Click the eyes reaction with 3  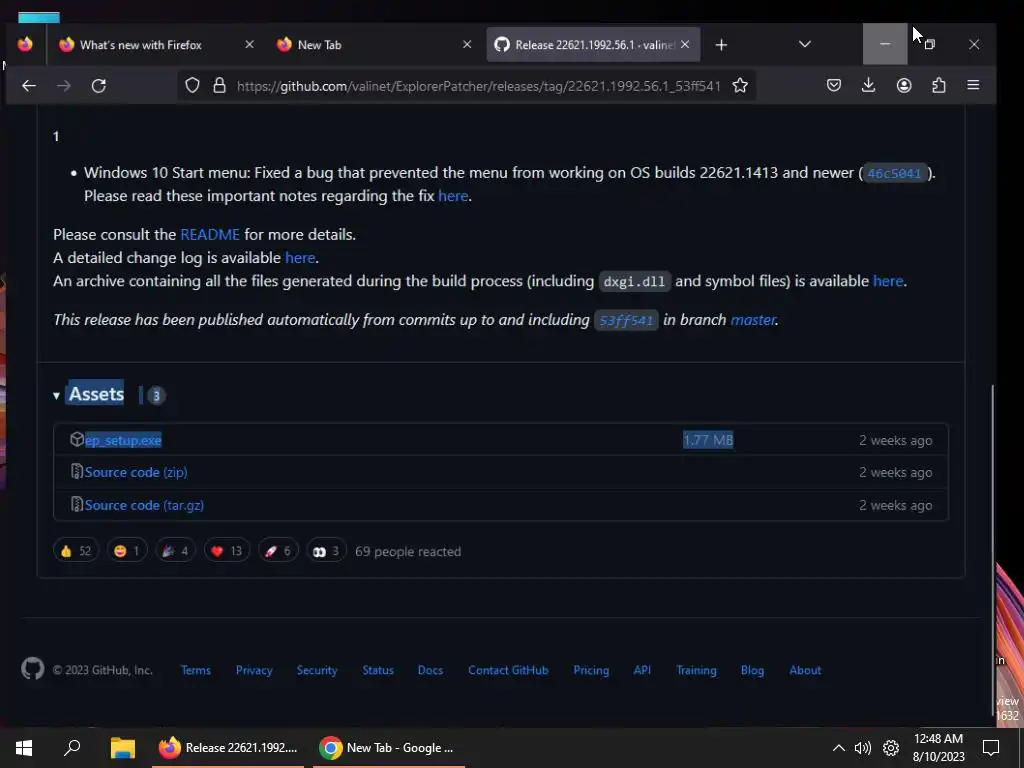pyautogui.click(x=326, y=551)
